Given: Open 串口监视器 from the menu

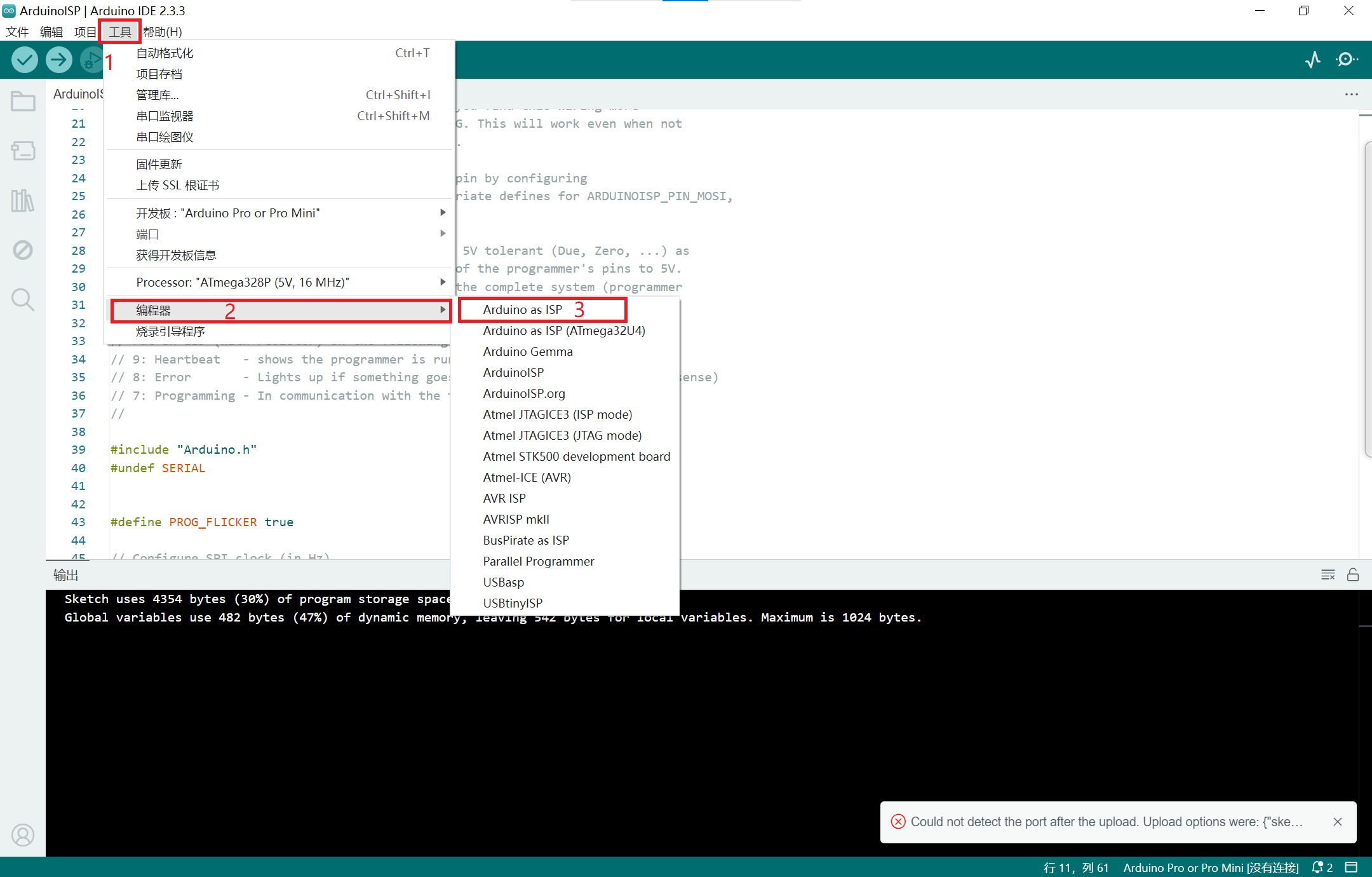Looking at the screenshot, I should click(280, 116).
